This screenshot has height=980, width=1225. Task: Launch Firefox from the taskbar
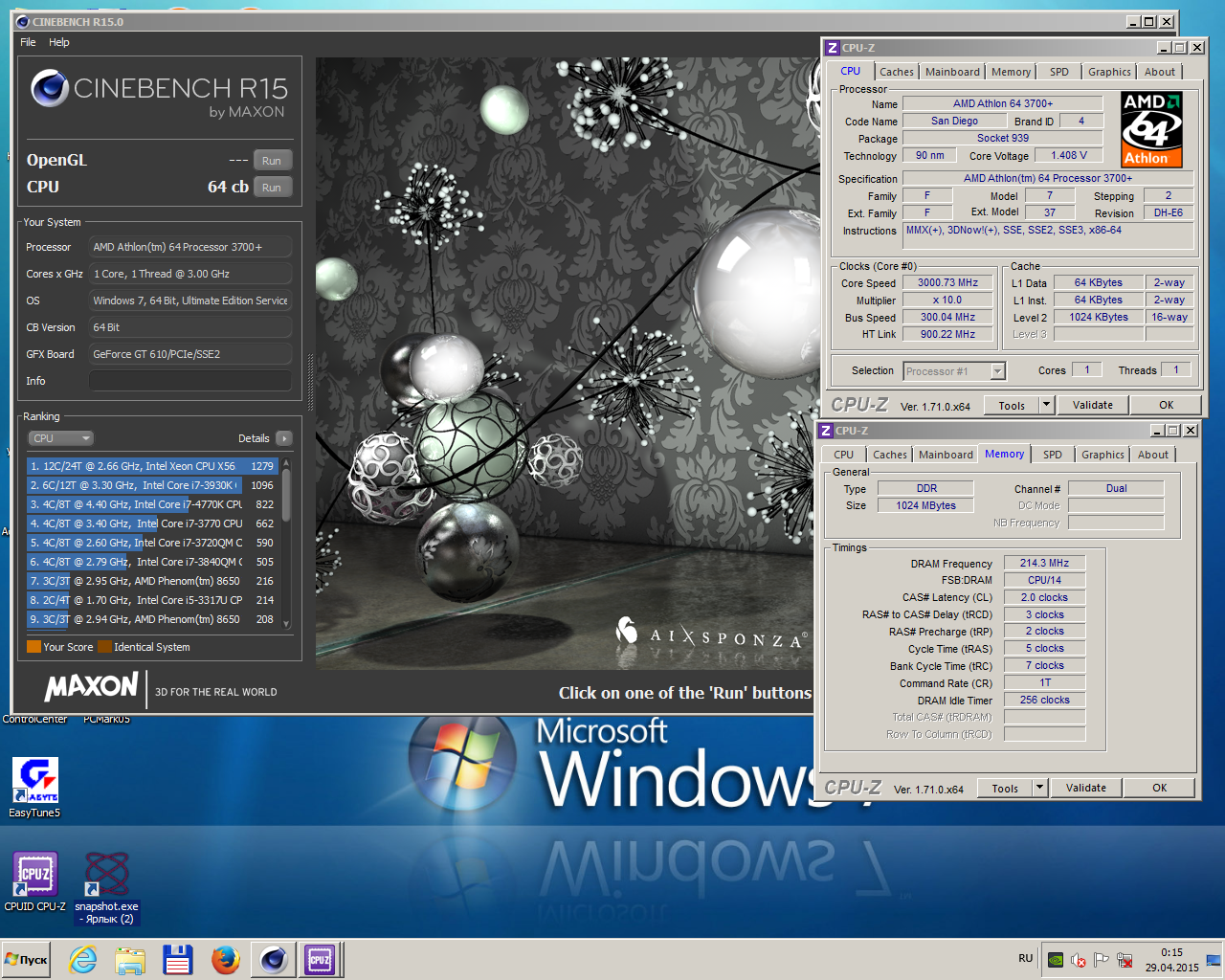click(226, 959)
